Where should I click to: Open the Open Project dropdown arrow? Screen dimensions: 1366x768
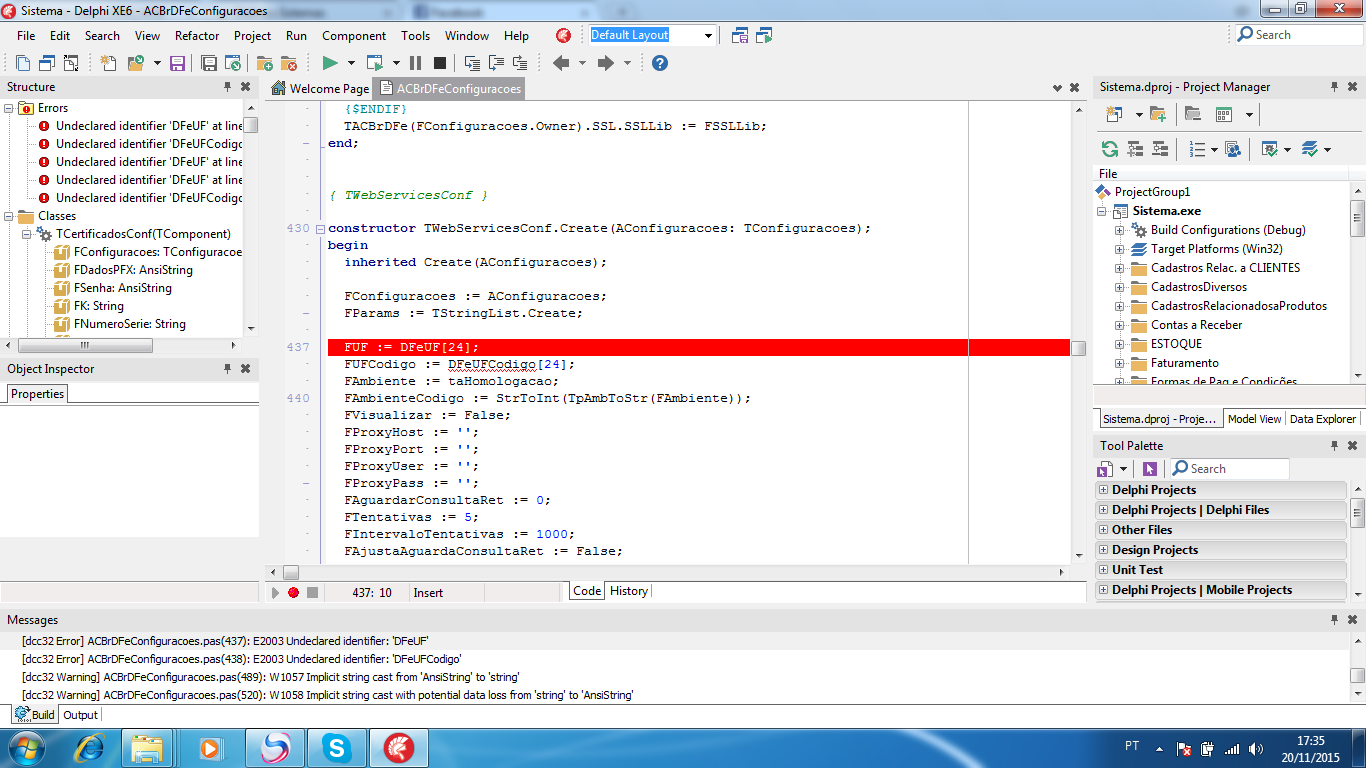[x=157, y=63]
